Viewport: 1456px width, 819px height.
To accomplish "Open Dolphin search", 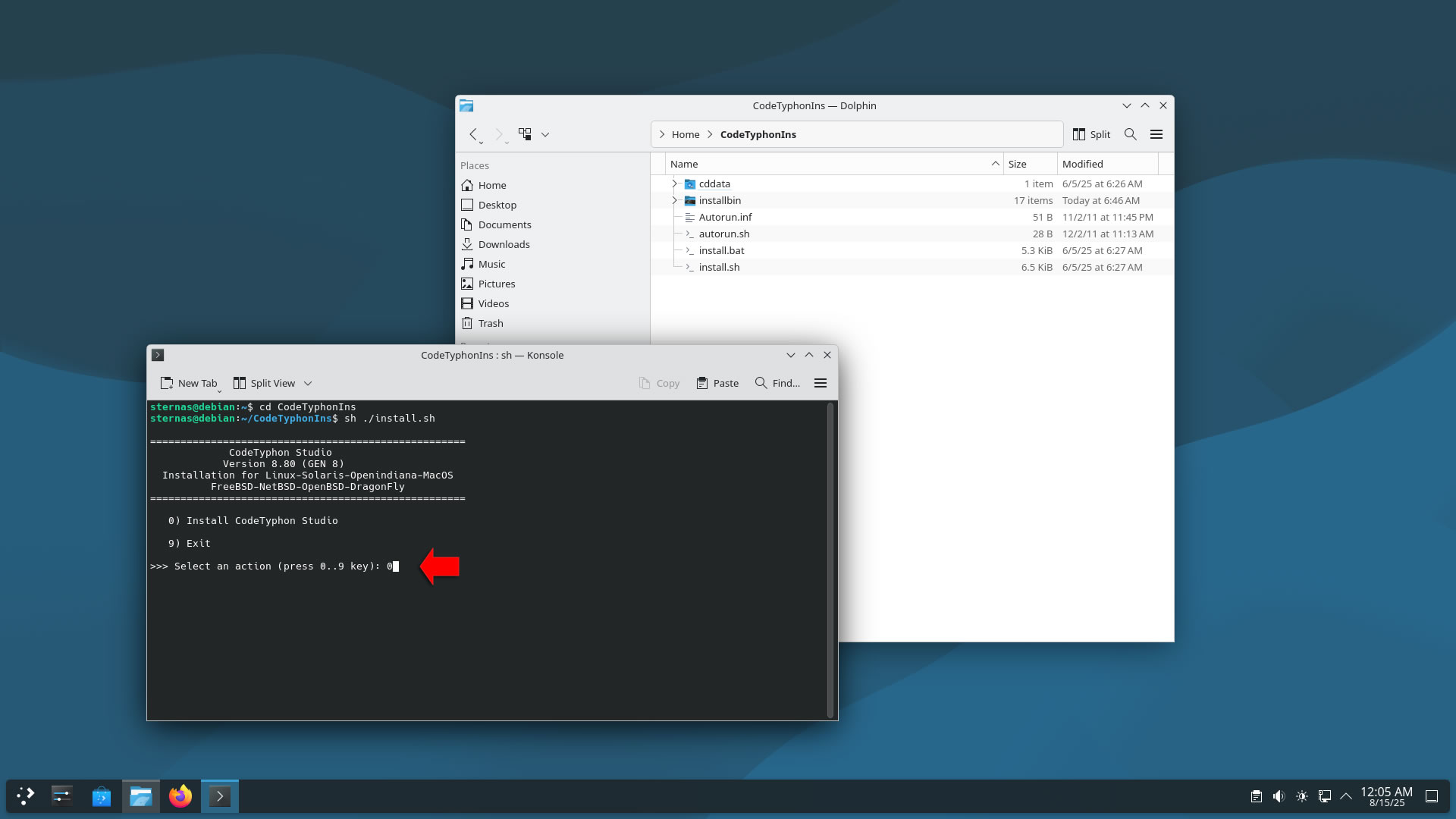I will tap(1130, 134).
